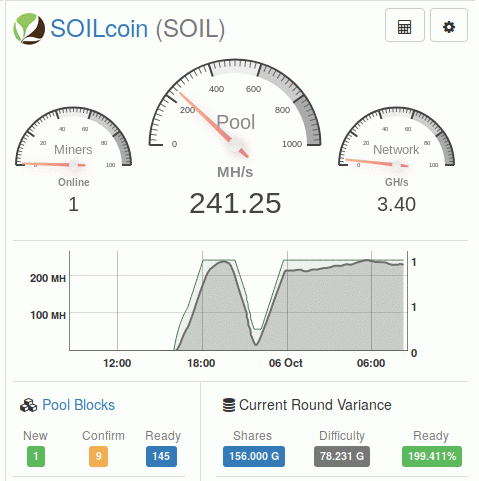Image resolution: width=479 pixels, height=481 pixels.
Task: Open the SOILcoin (SOIL) title link
Action: click(x=138, y=29)
